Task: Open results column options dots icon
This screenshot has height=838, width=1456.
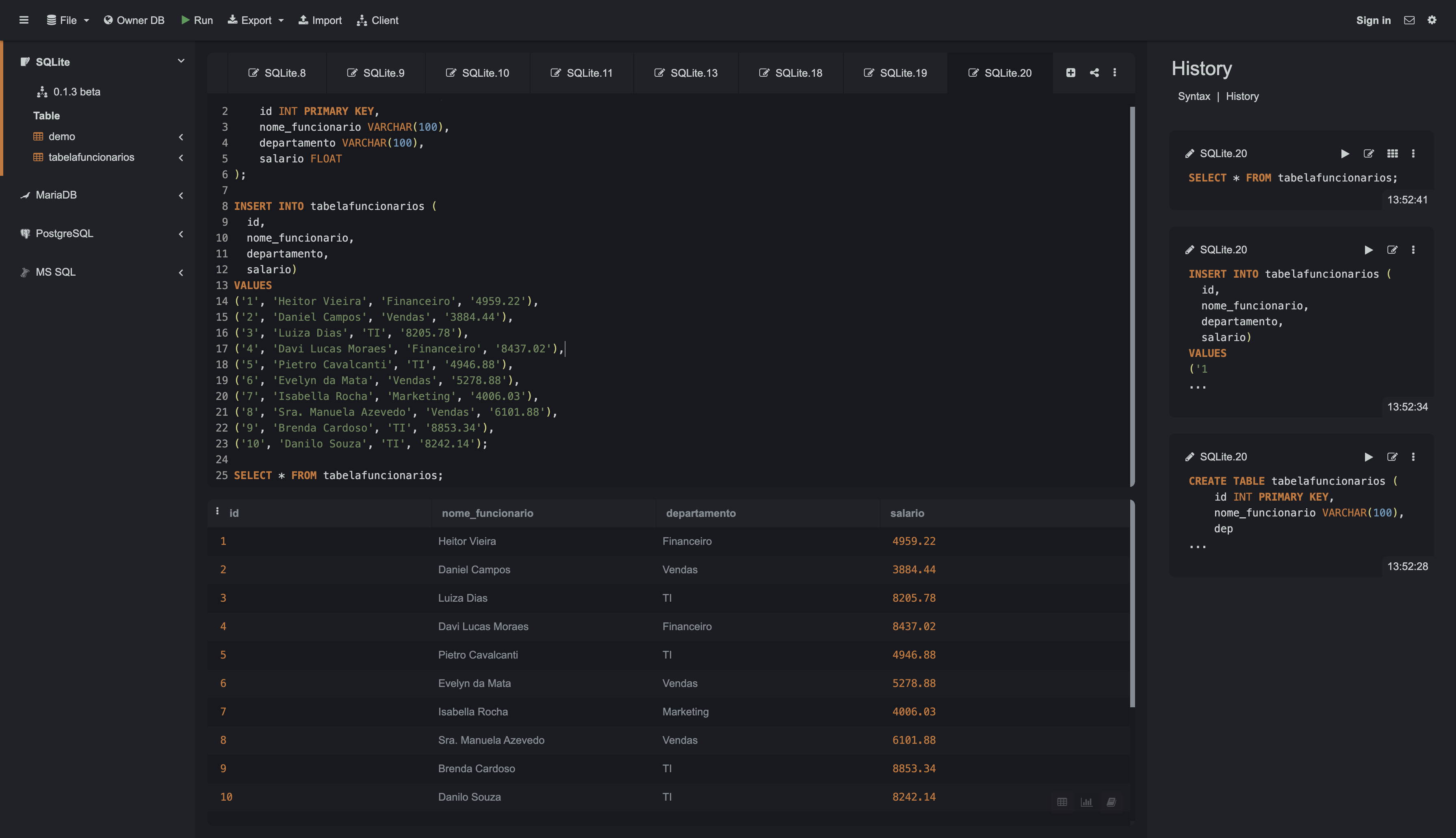Action: (217, 511)
